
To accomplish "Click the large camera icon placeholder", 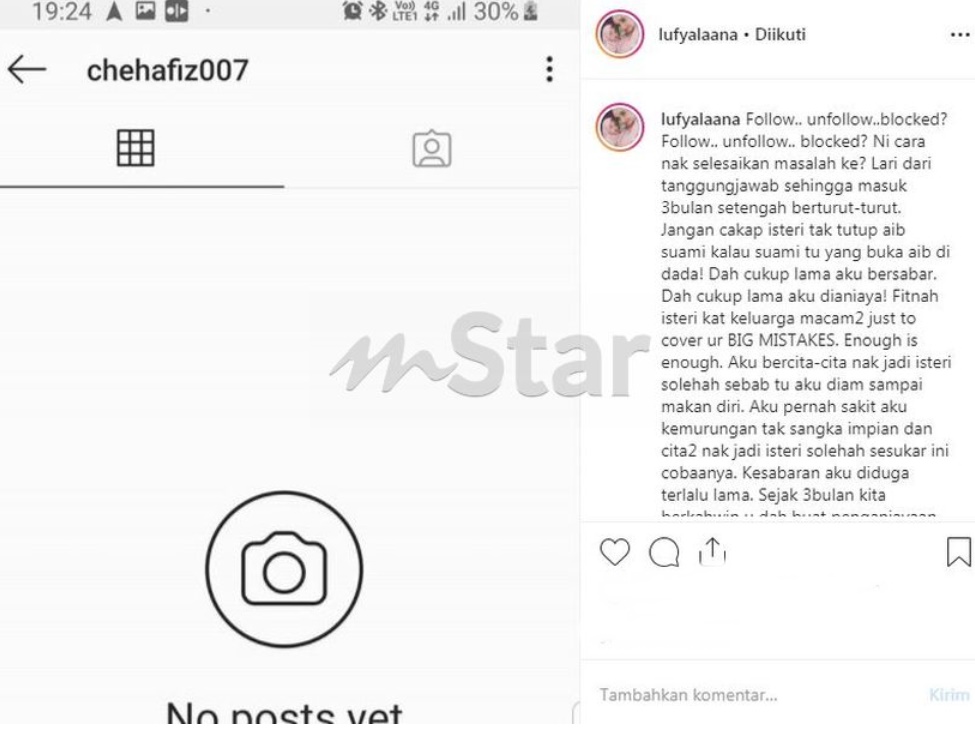I will (x=284, y=568).
